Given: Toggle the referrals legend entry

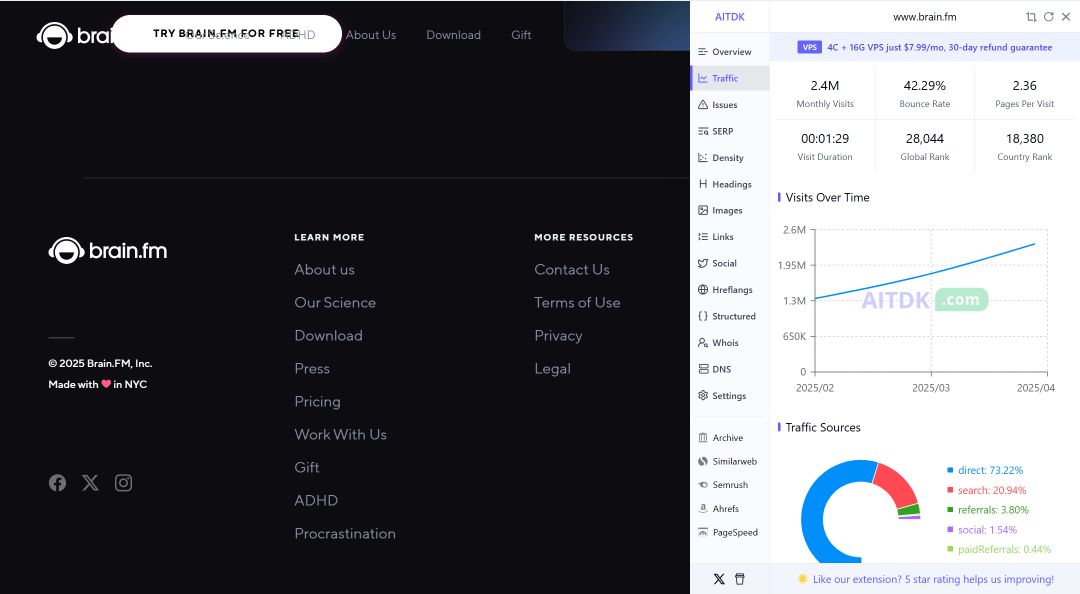Looking at the screenshot, I should (988, 510).
